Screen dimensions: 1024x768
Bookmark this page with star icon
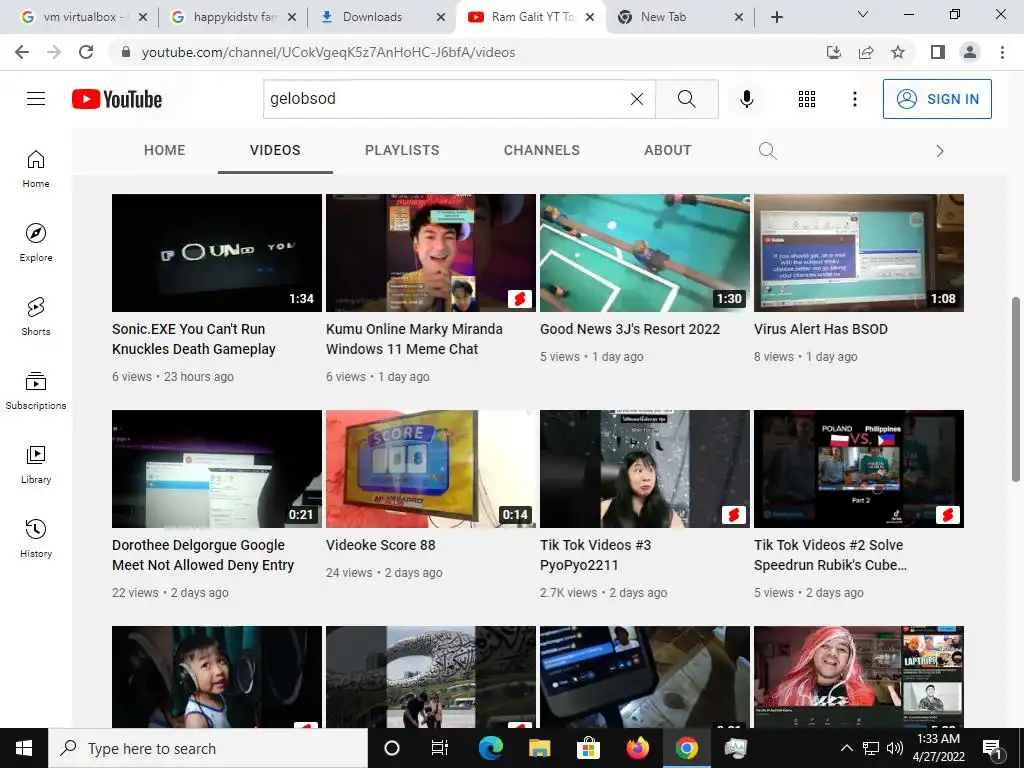coord(898,52)
